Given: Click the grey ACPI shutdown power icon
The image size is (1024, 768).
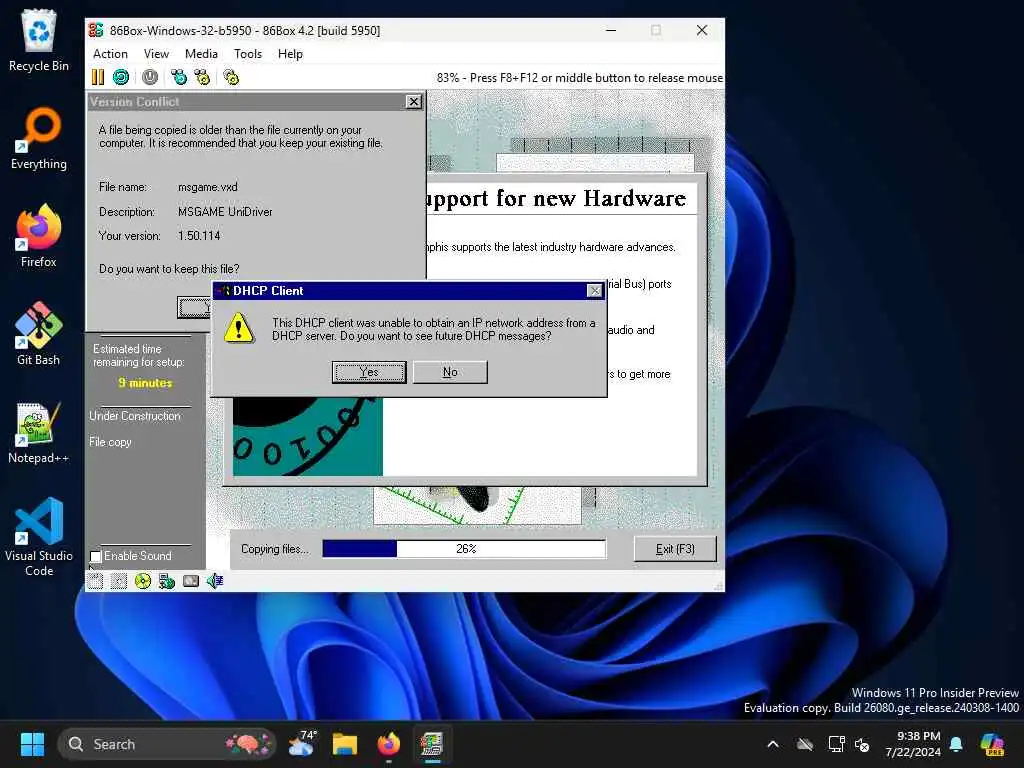Looking at the screenshot, I should click(x=150, y=77).
